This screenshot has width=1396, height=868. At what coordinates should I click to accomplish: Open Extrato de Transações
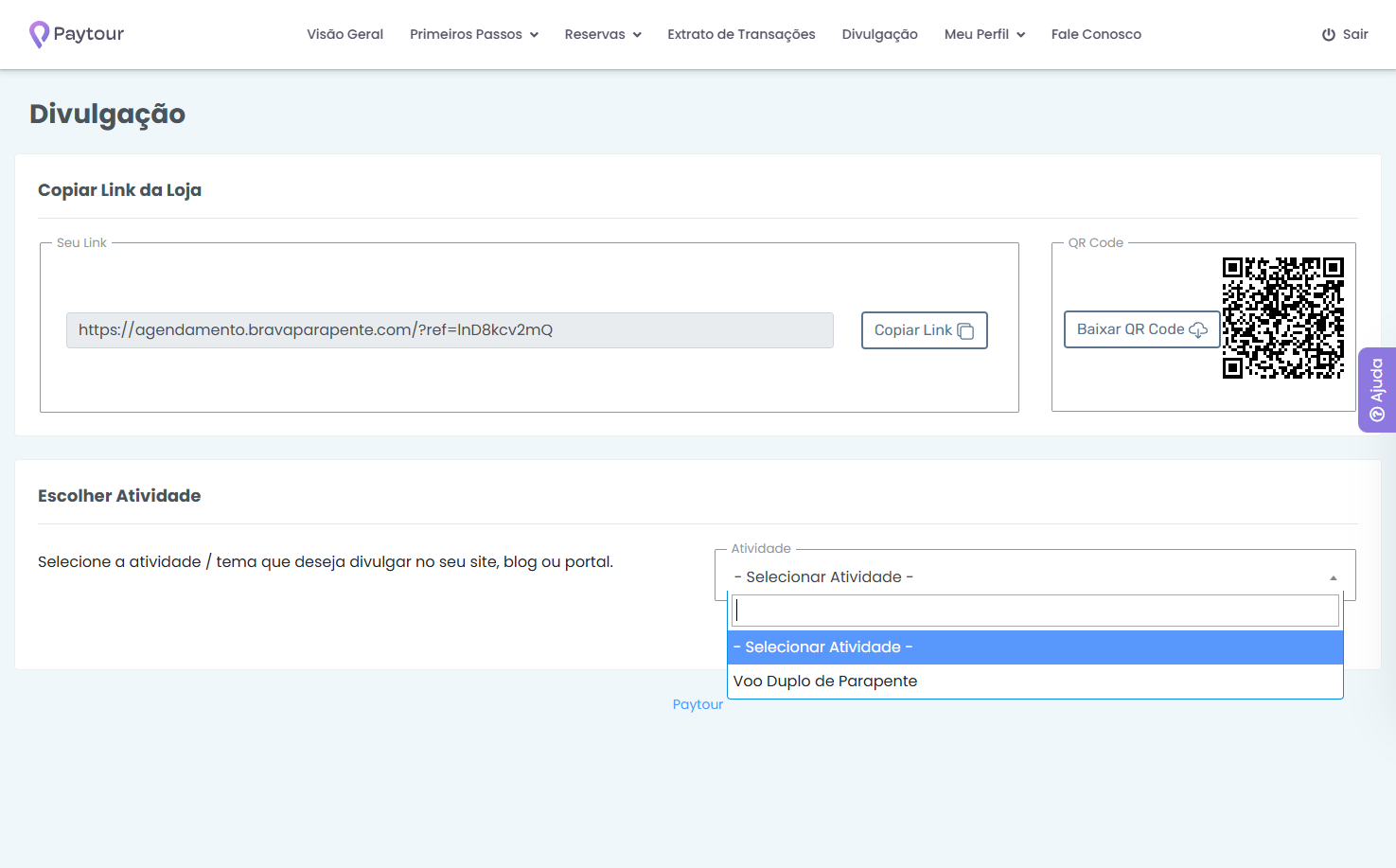[741, 34]
